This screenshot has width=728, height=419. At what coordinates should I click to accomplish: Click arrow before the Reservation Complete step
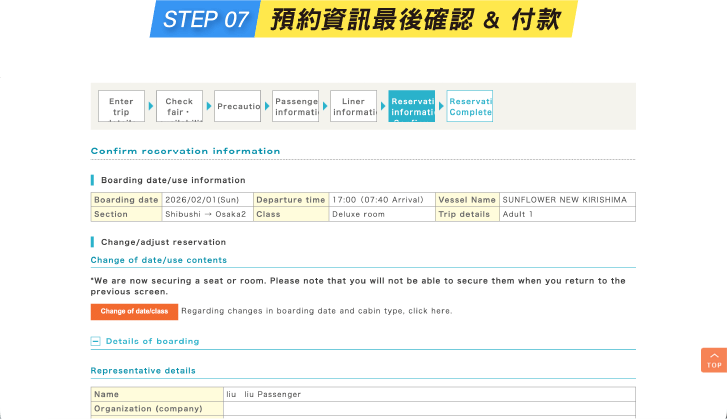pyautogui.click(x=440, y=105)
